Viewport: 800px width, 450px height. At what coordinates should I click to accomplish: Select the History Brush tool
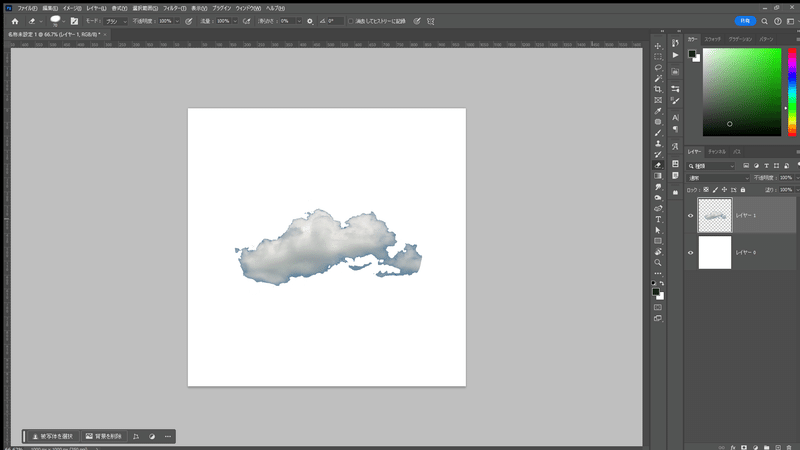[x=658, y=154]
